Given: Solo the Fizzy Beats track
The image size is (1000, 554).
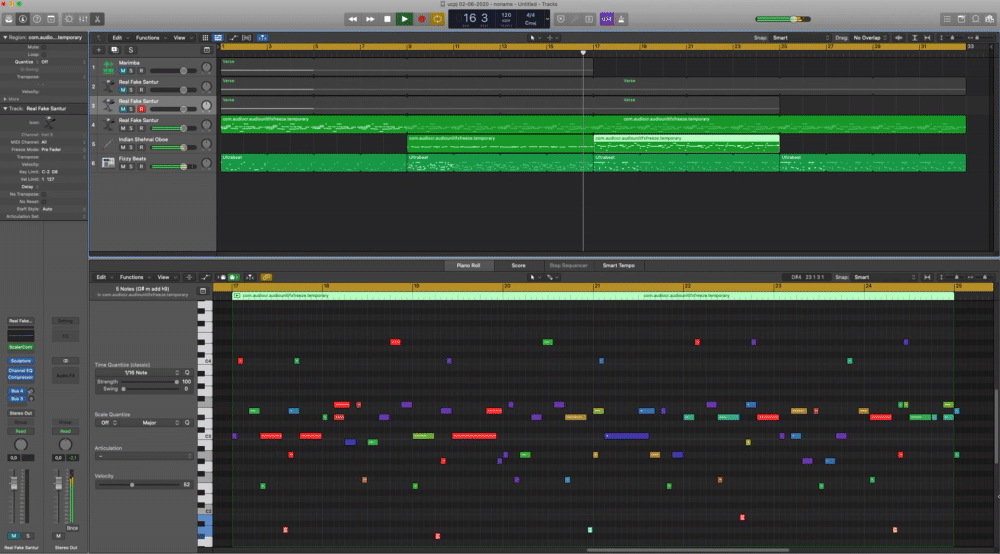Looking at the screenshot, I should 132,167.
